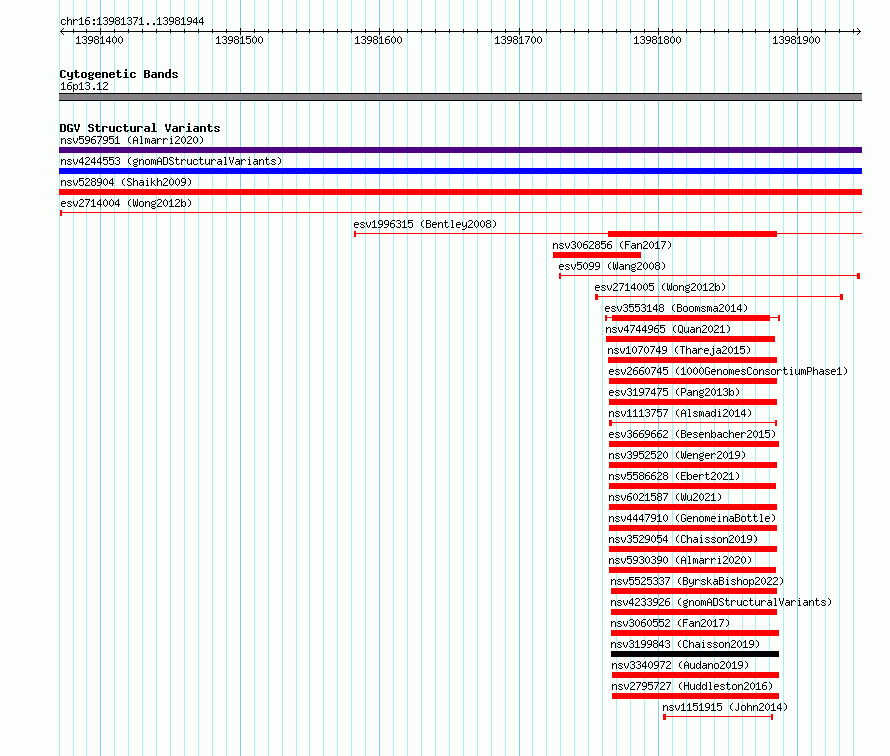Select esv1996315 (Bentley2008) variant label
This screenshot has width=890, height=756.
(425, 224)
